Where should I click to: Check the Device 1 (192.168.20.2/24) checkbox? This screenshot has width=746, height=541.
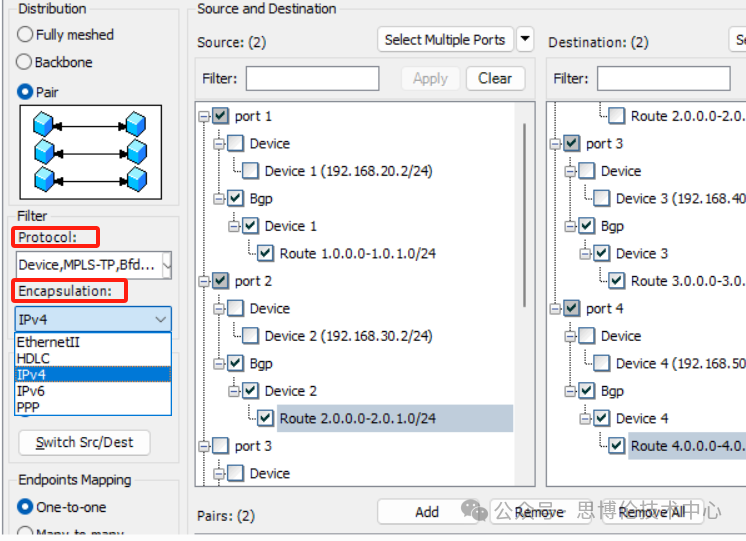[250, 171]
